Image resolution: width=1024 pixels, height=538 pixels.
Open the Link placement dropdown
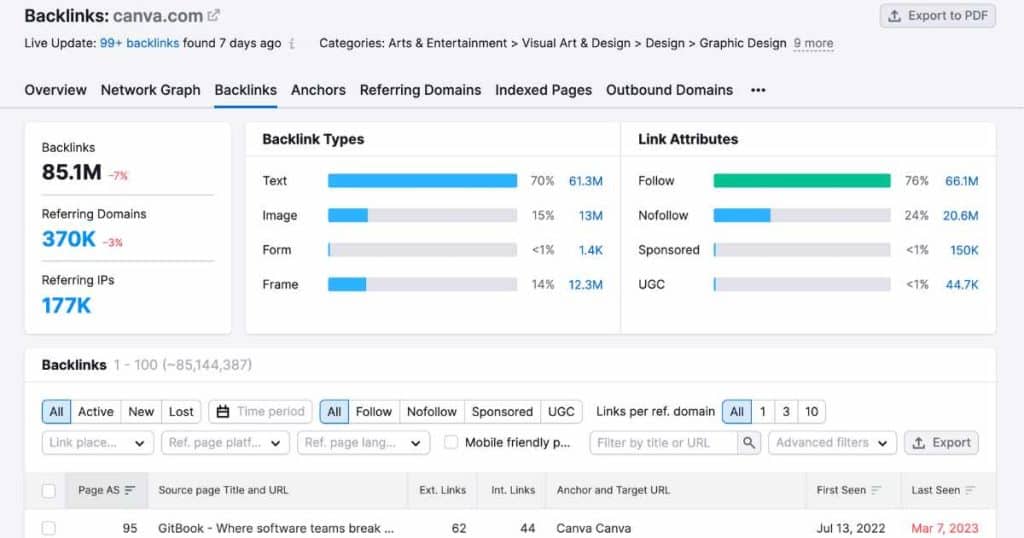tap(97, 443)
